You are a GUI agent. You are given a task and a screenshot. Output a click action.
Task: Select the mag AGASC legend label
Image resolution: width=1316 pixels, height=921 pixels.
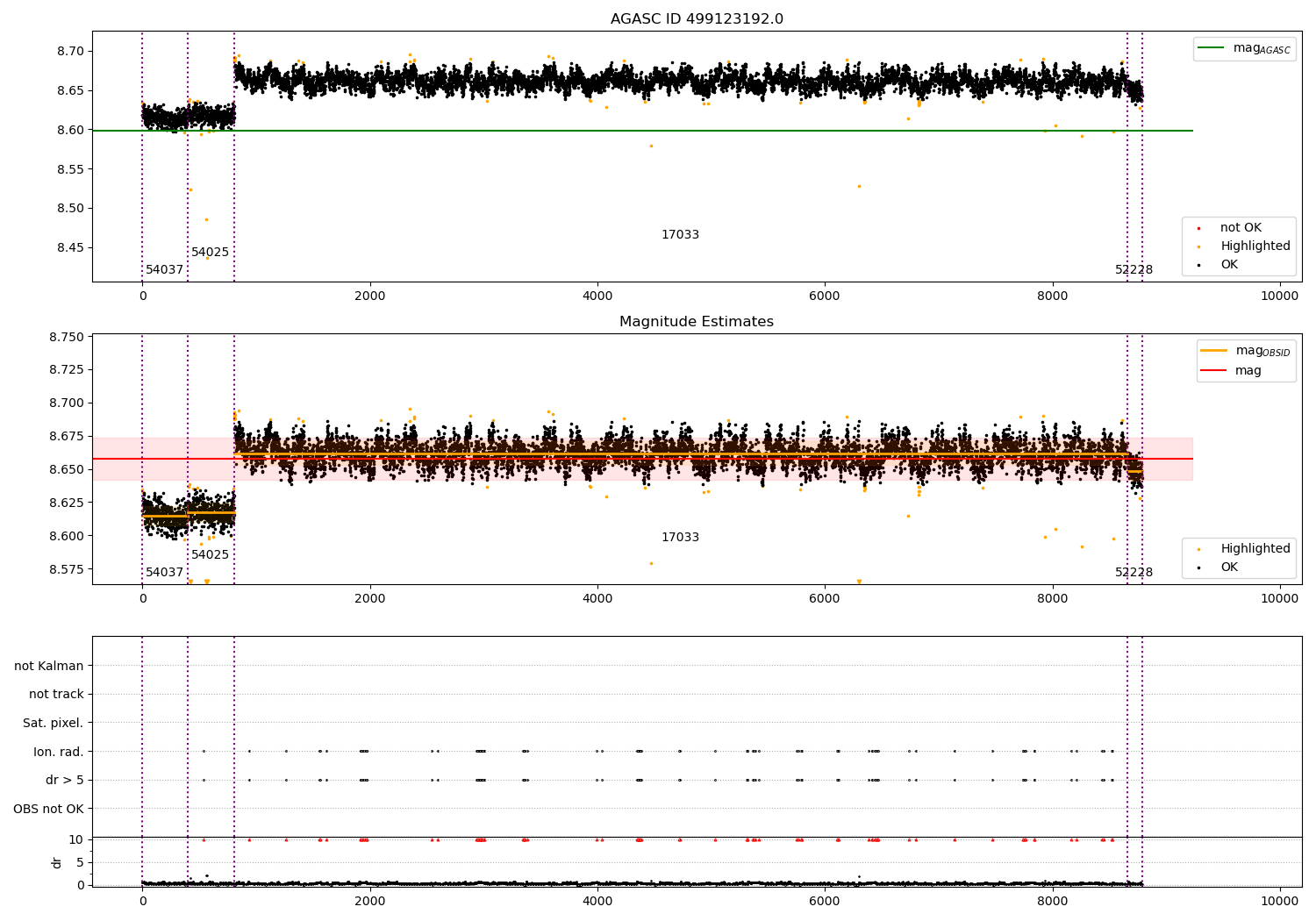point(1262,48)
